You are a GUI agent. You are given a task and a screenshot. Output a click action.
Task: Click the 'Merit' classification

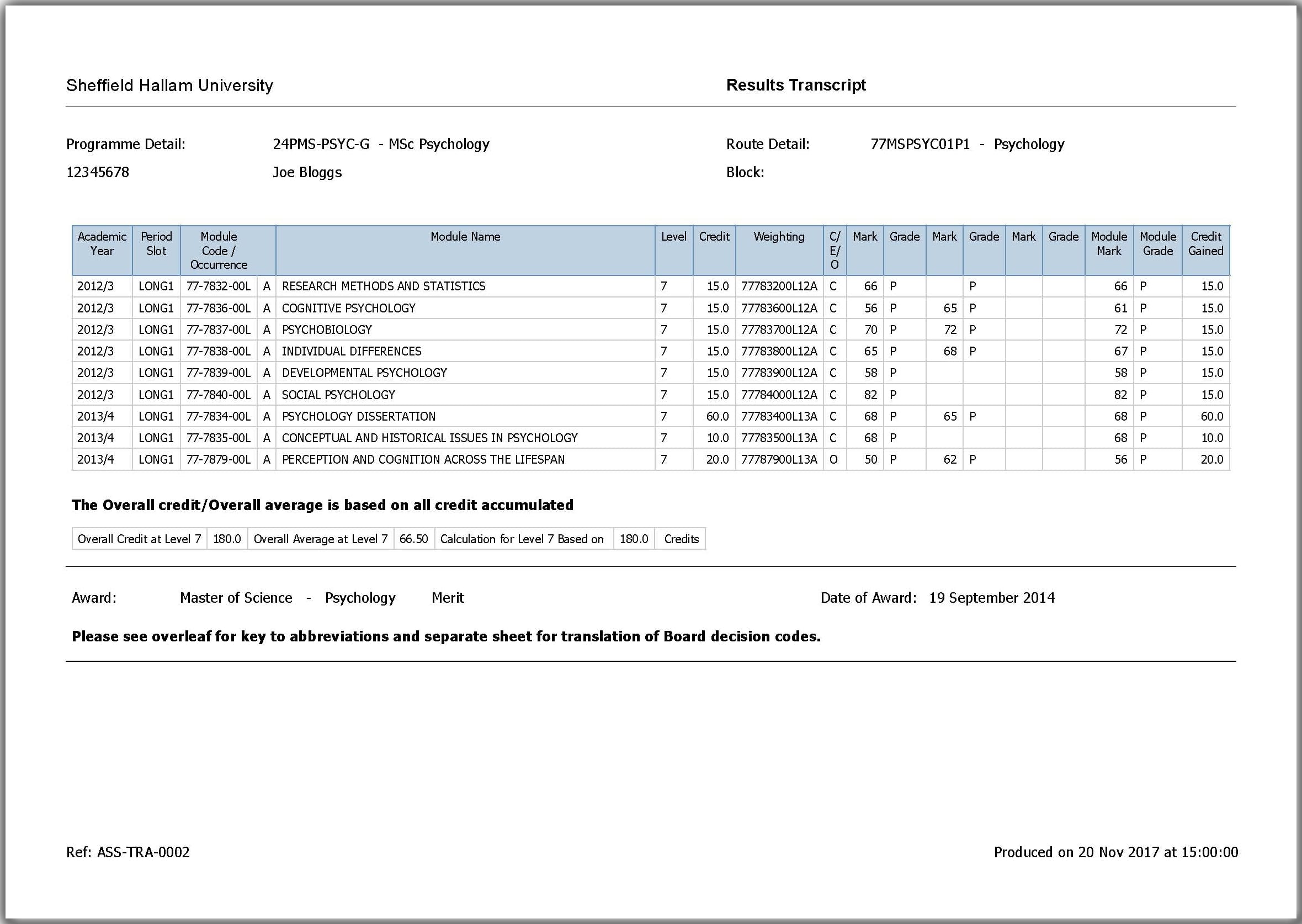(x=448, y=597)
